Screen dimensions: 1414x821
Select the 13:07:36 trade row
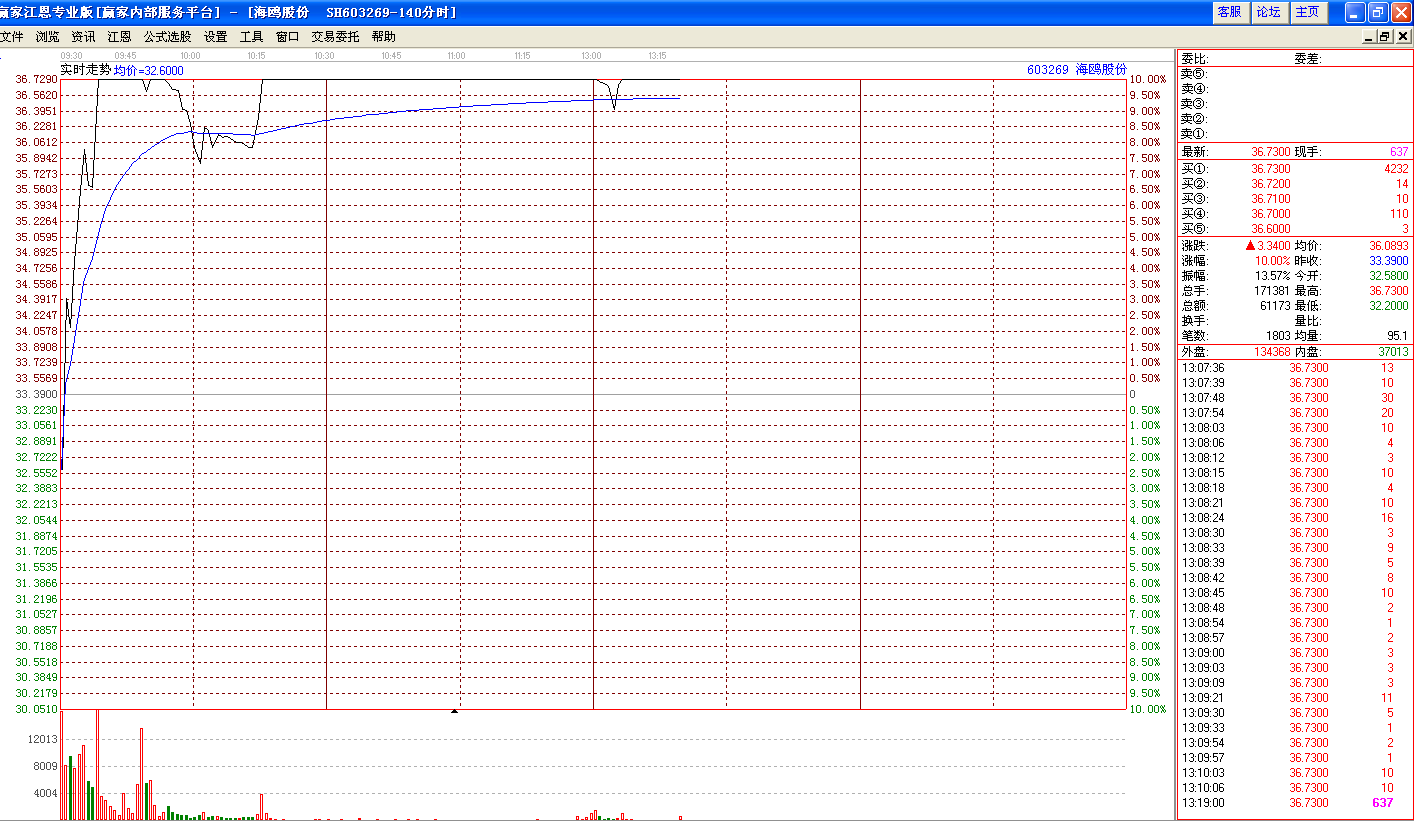[x=1294, y=368]
